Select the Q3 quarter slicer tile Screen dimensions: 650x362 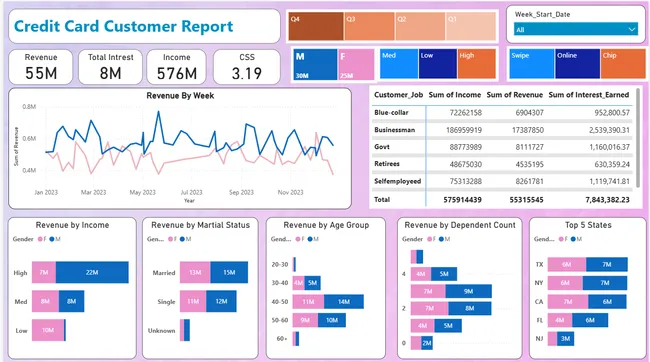(x=369, y=26)
